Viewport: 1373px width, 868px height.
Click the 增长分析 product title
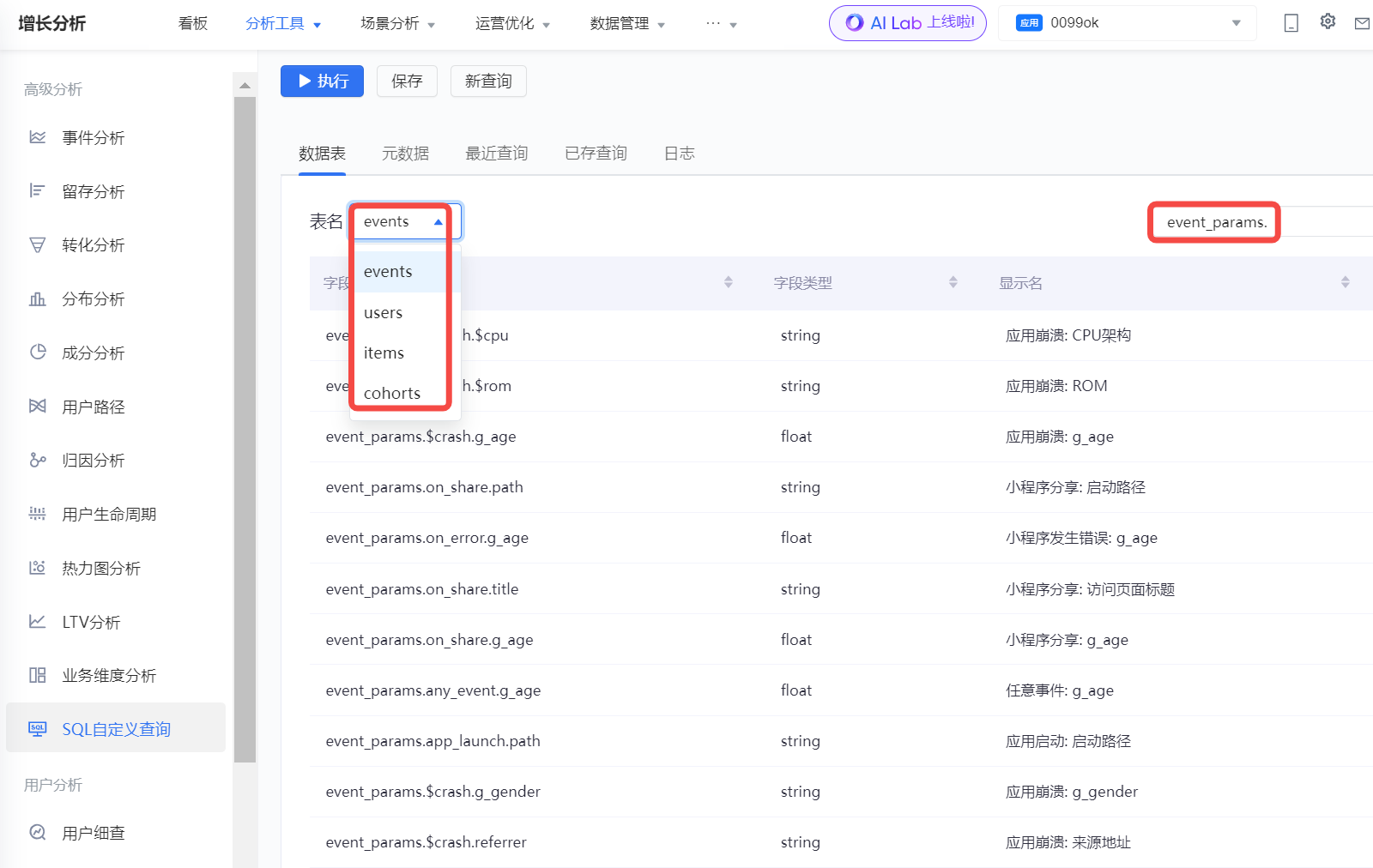pyautogui.click(x=51, y=23)
